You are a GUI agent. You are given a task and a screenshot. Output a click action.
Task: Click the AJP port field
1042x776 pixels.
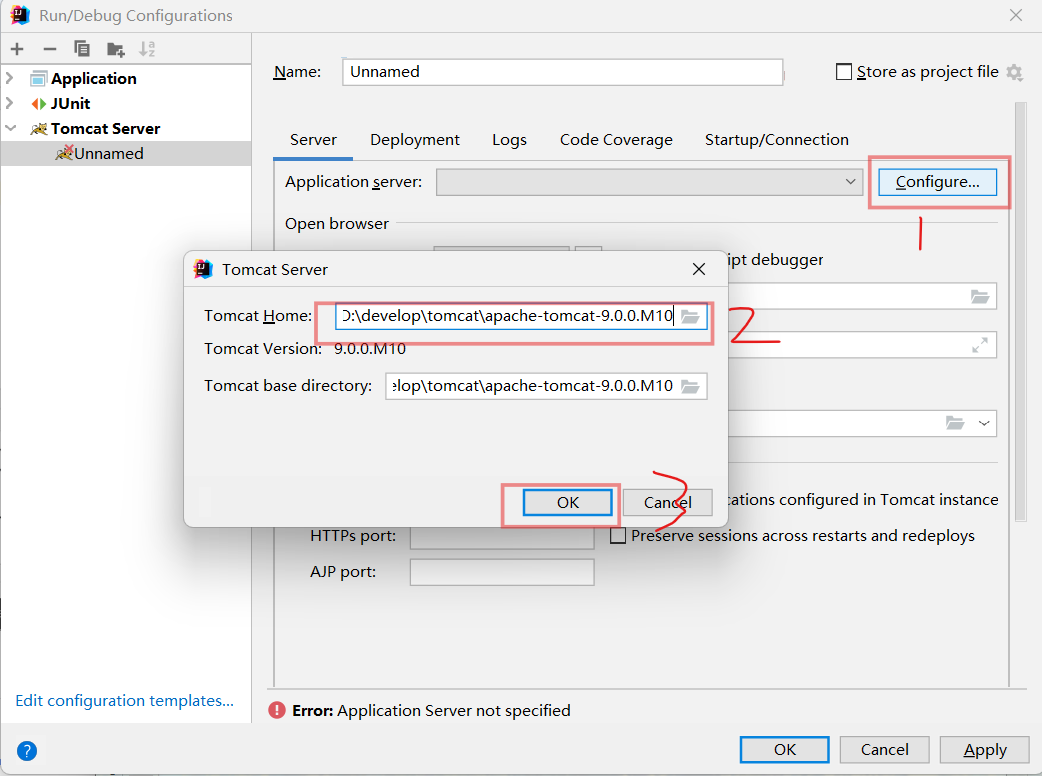tap(502, 572)
